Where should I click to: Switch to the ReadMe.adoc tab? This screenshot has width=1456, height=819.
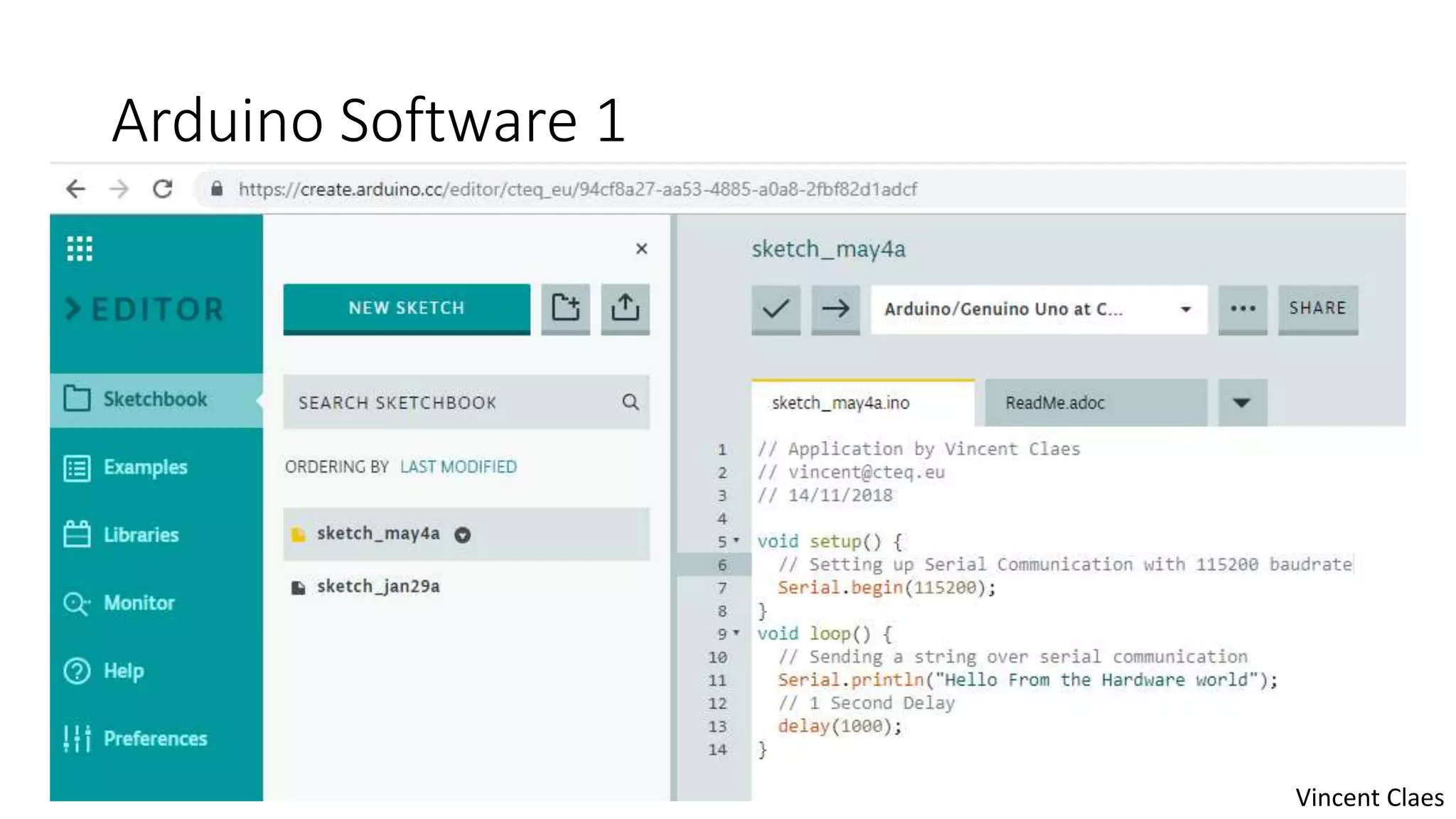point(1096,403)
